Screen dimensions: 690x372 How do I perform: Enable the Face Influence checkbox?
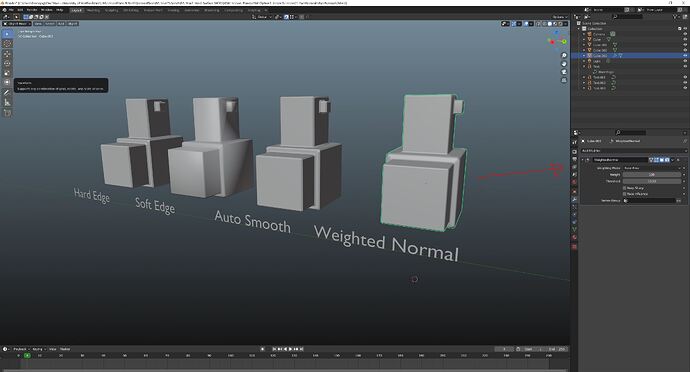pos(624,194)
